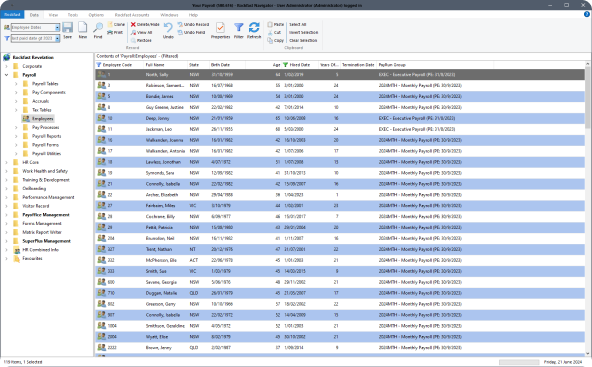Click the Clone record icon

point(110,24)
